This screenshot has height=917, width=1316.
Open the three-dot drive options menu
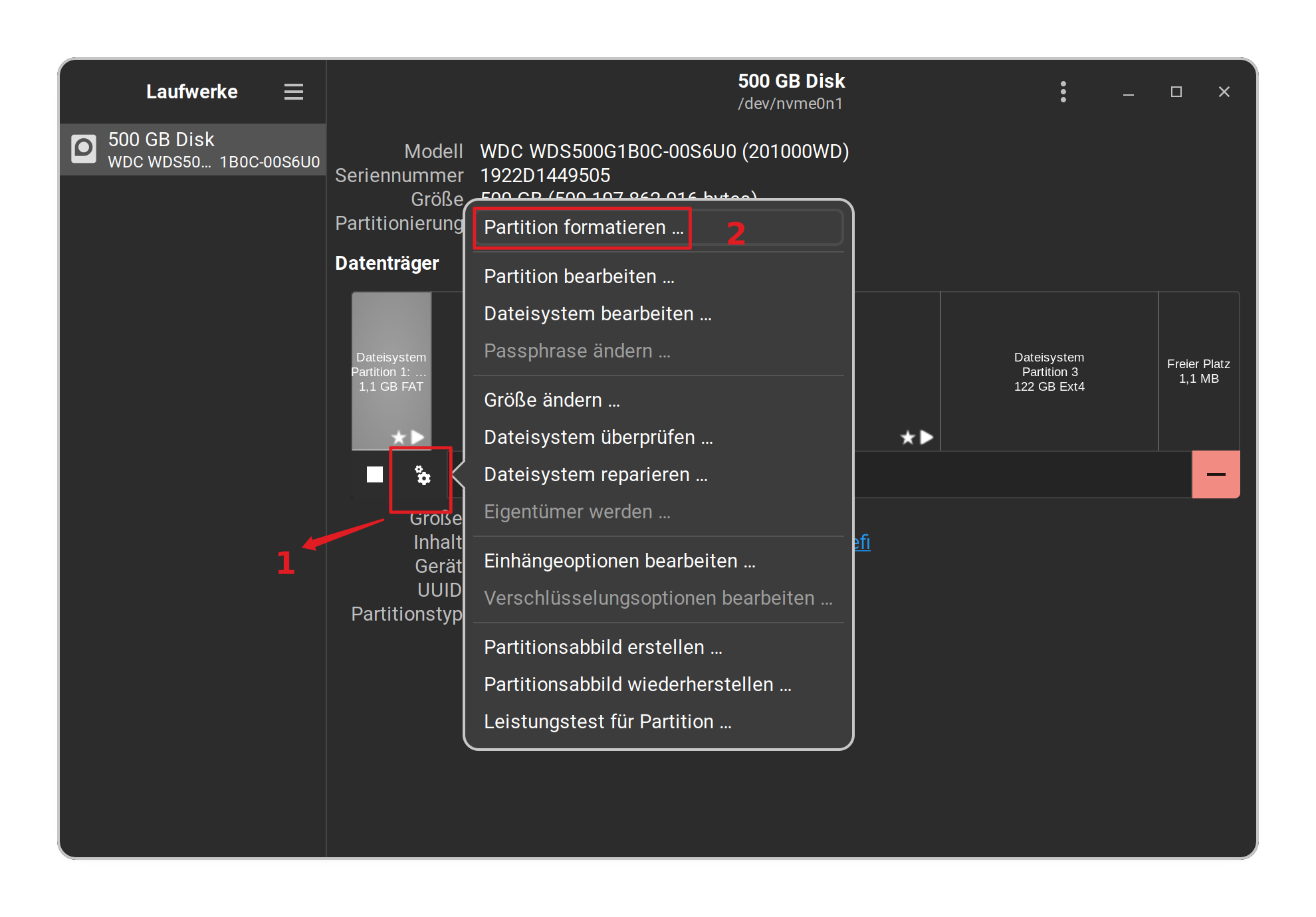pos(1063,92)
